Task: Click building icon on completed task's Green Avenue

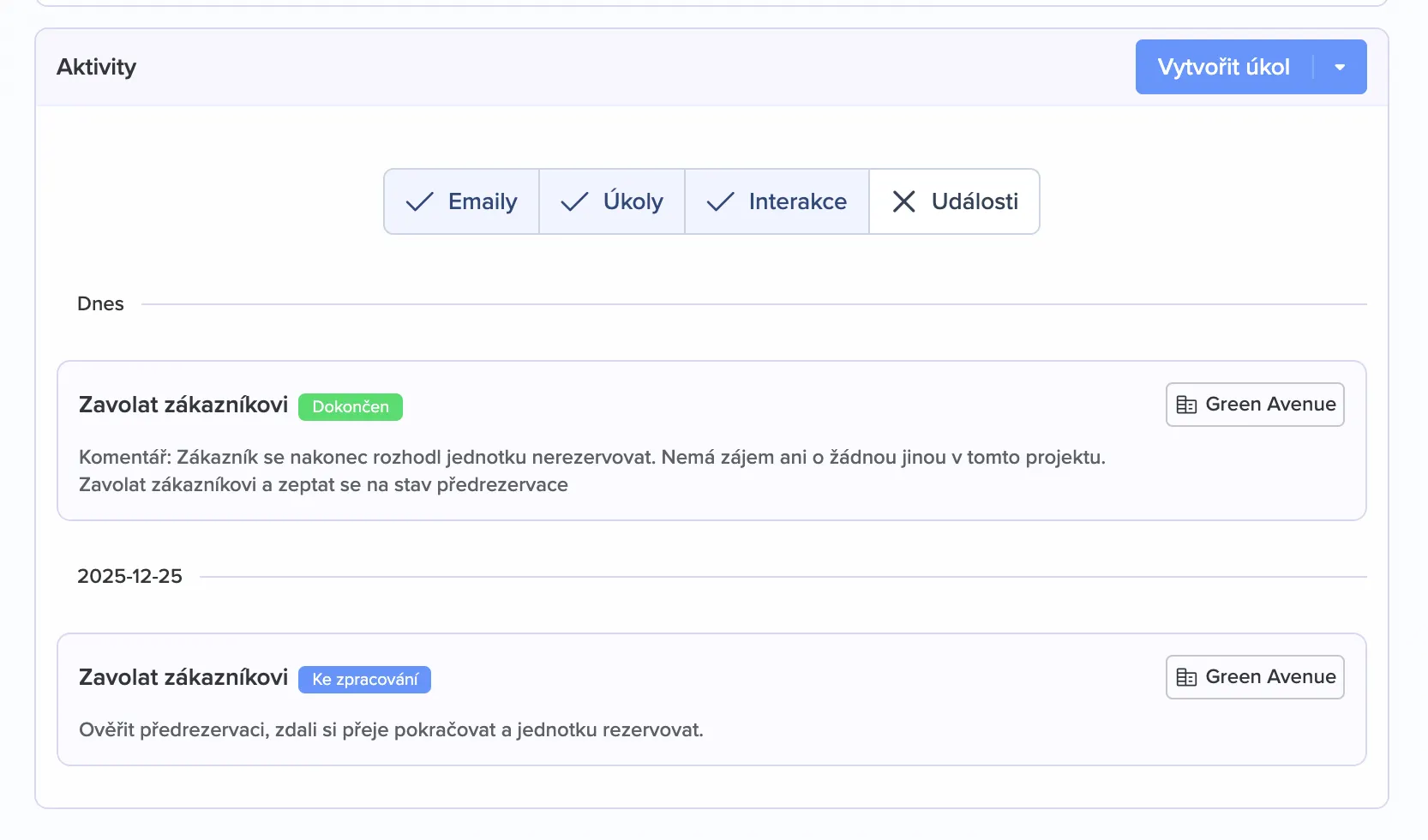Action: [x=1186, y=405]
